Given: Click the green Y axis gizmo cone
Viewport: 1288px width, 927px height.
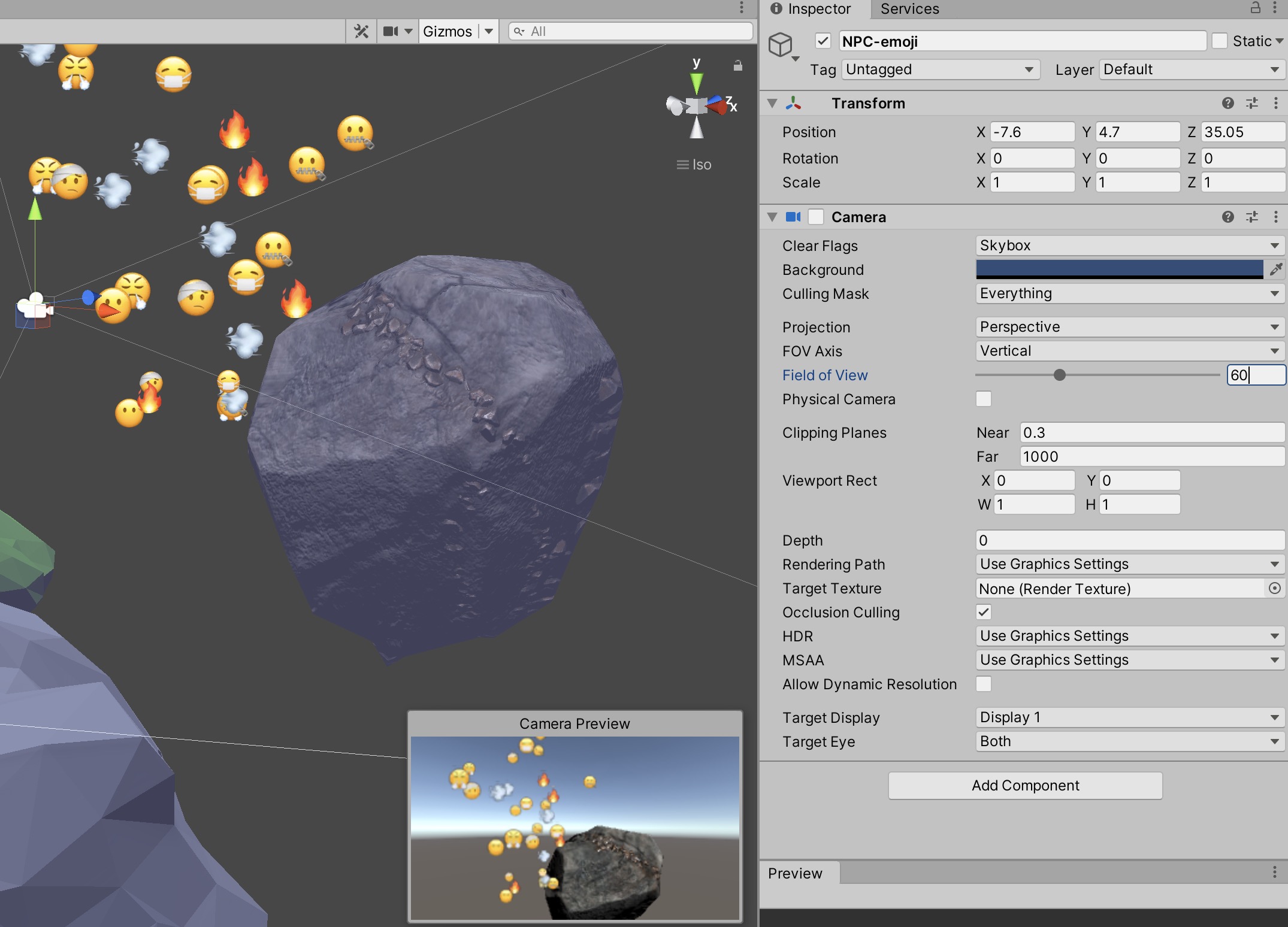Looking at the screenshot, I should pyautogui.click(x=696, y=83).
